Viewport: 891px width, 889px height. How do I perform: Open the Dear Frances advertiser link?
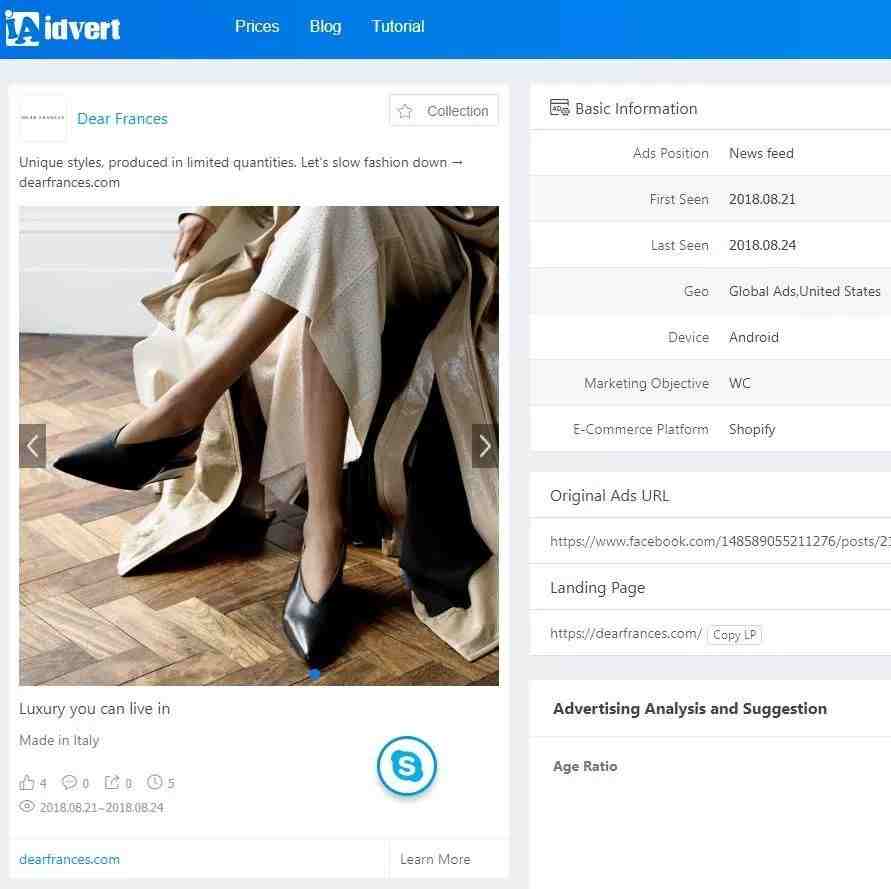[x=122, y=119]
